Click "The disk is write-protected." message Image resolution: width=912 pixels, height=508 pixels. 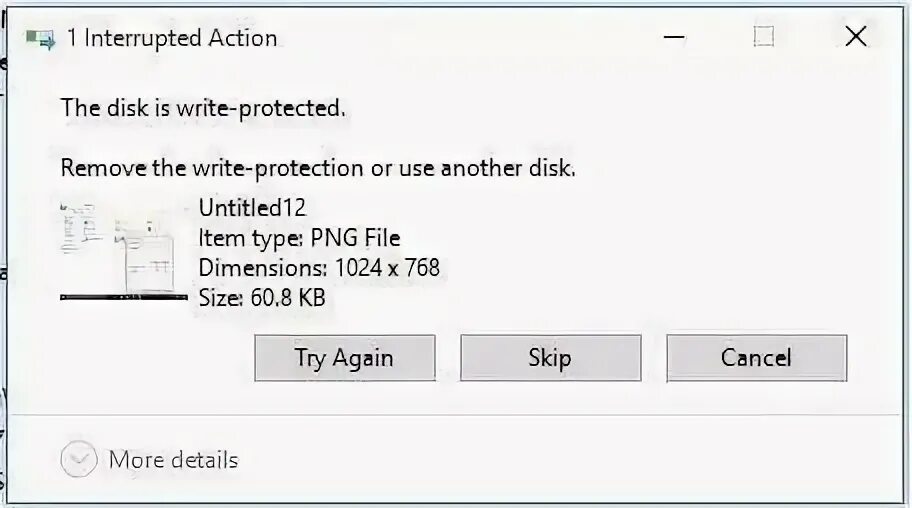(203, 108)
